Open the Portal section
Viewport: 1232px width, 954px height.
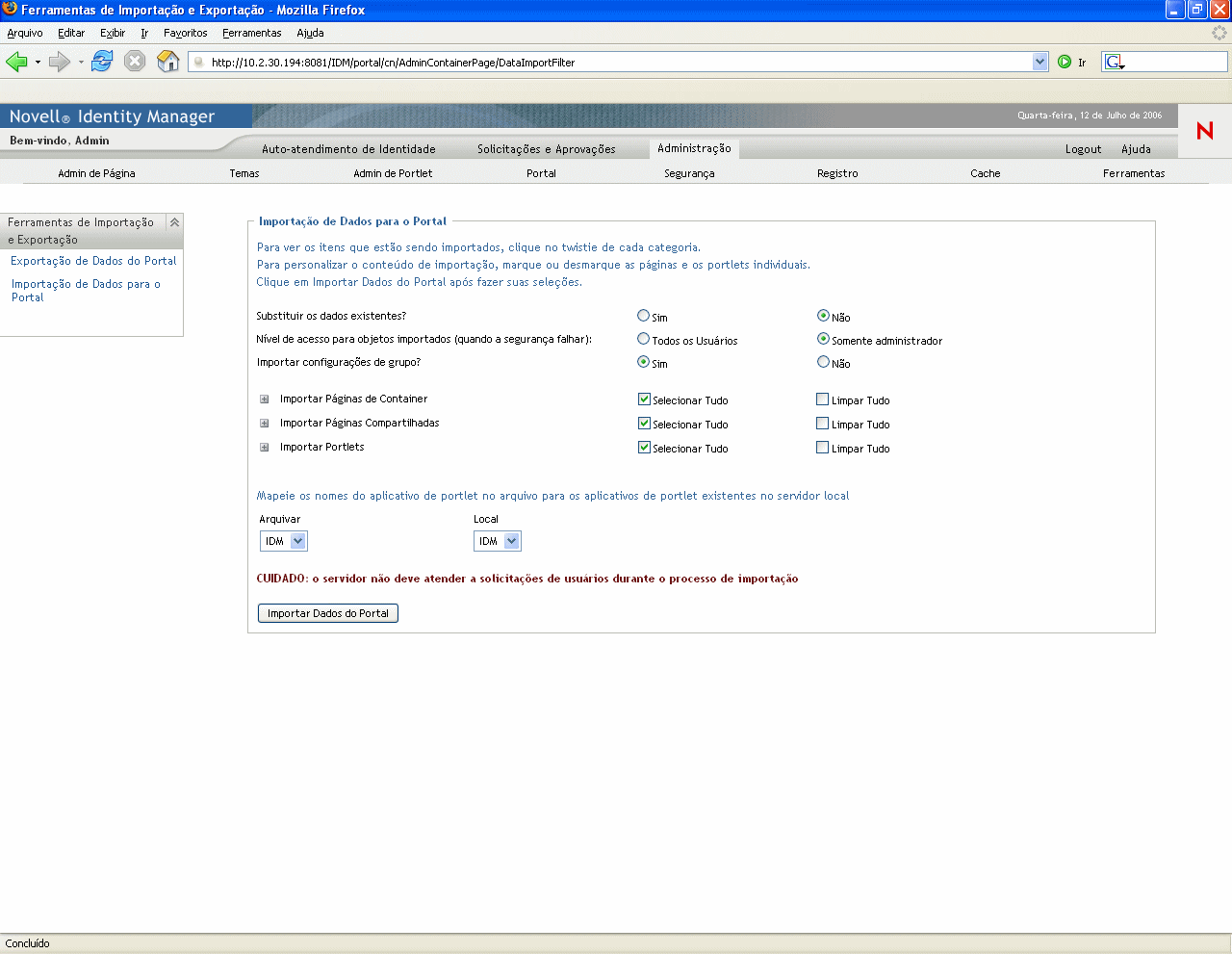point(541,173)
